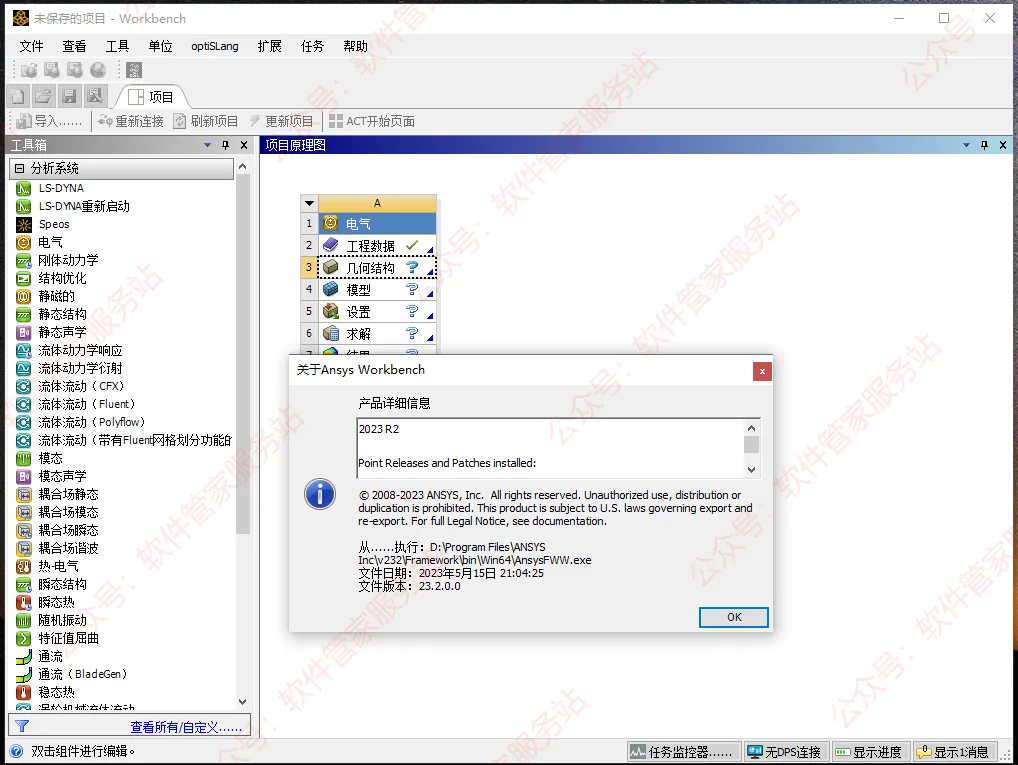Select the 随机振动 system icon
Image resolution: width=1018 pixels, height=765 pixels.
pos(23,621)
